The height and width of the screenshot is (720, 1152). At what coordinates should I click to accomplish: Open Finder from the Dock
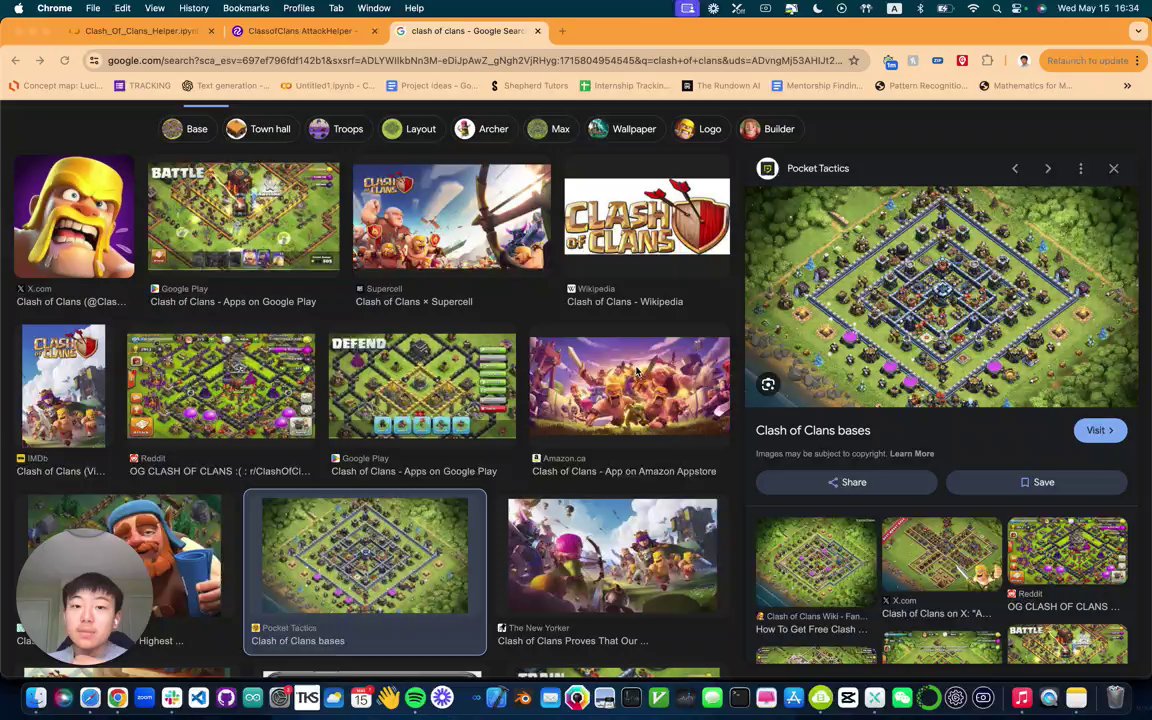tap(36, 697)
